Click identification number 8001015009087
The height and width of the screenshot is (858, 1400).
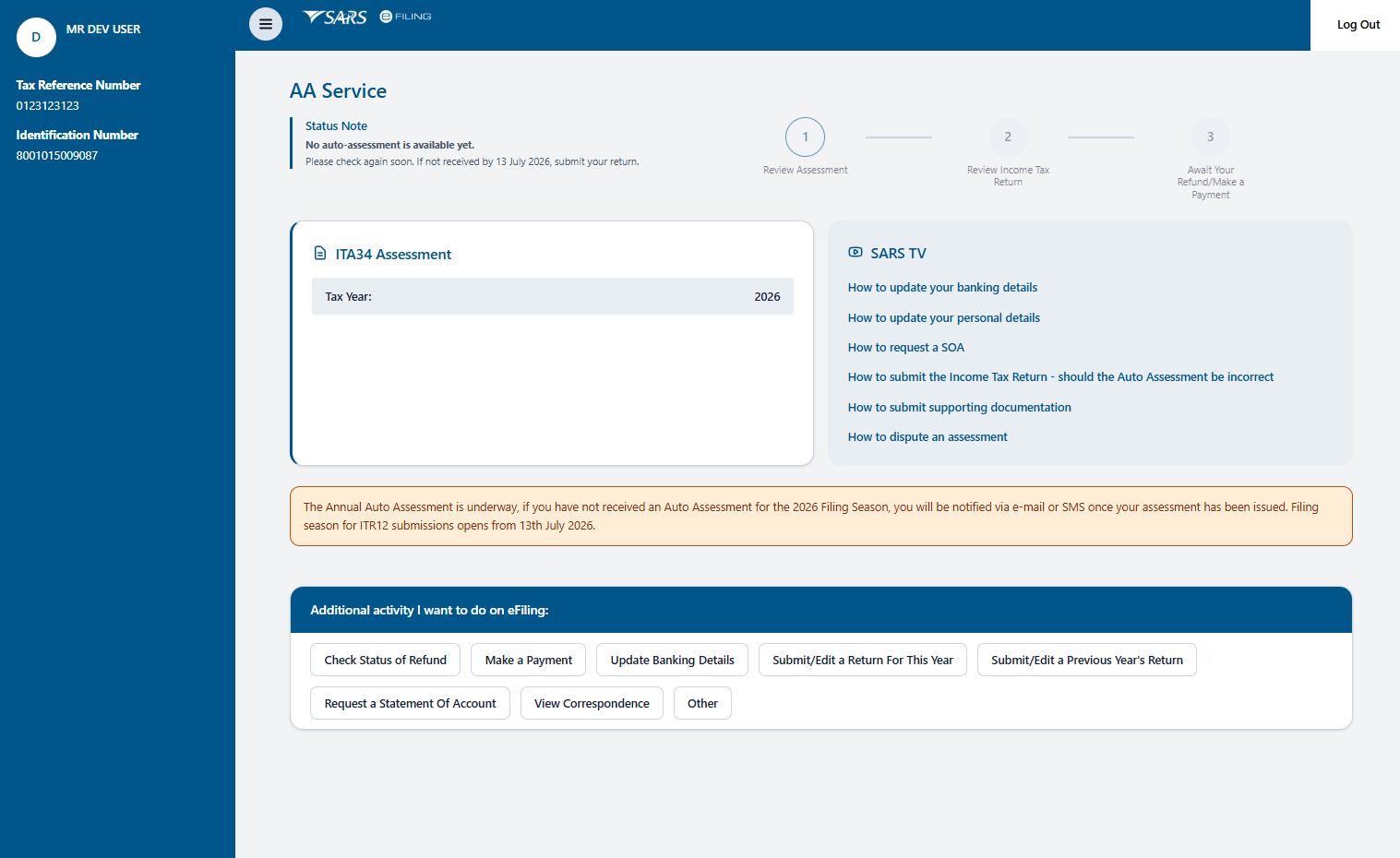click(56, 155)
